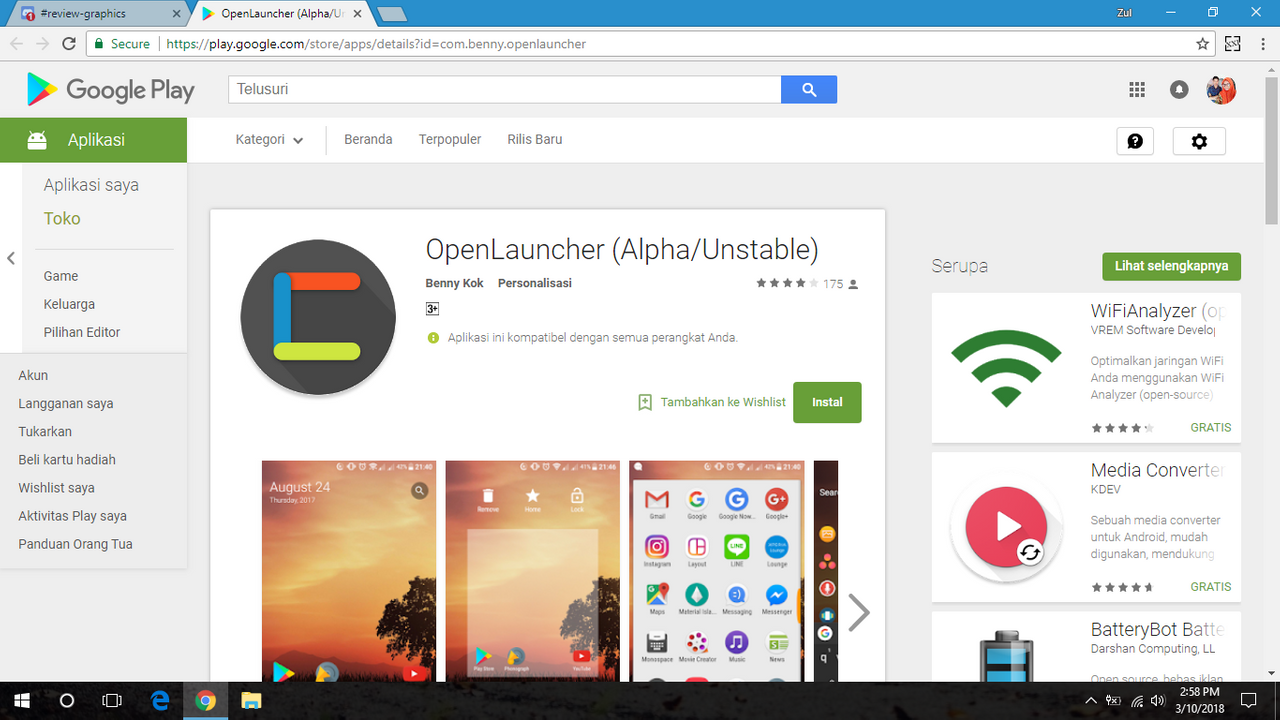The height and width of the screenshot is (720, 1280).
Task: Open Pilihan Editor in the sidebar
Action: tap(82, 332)
